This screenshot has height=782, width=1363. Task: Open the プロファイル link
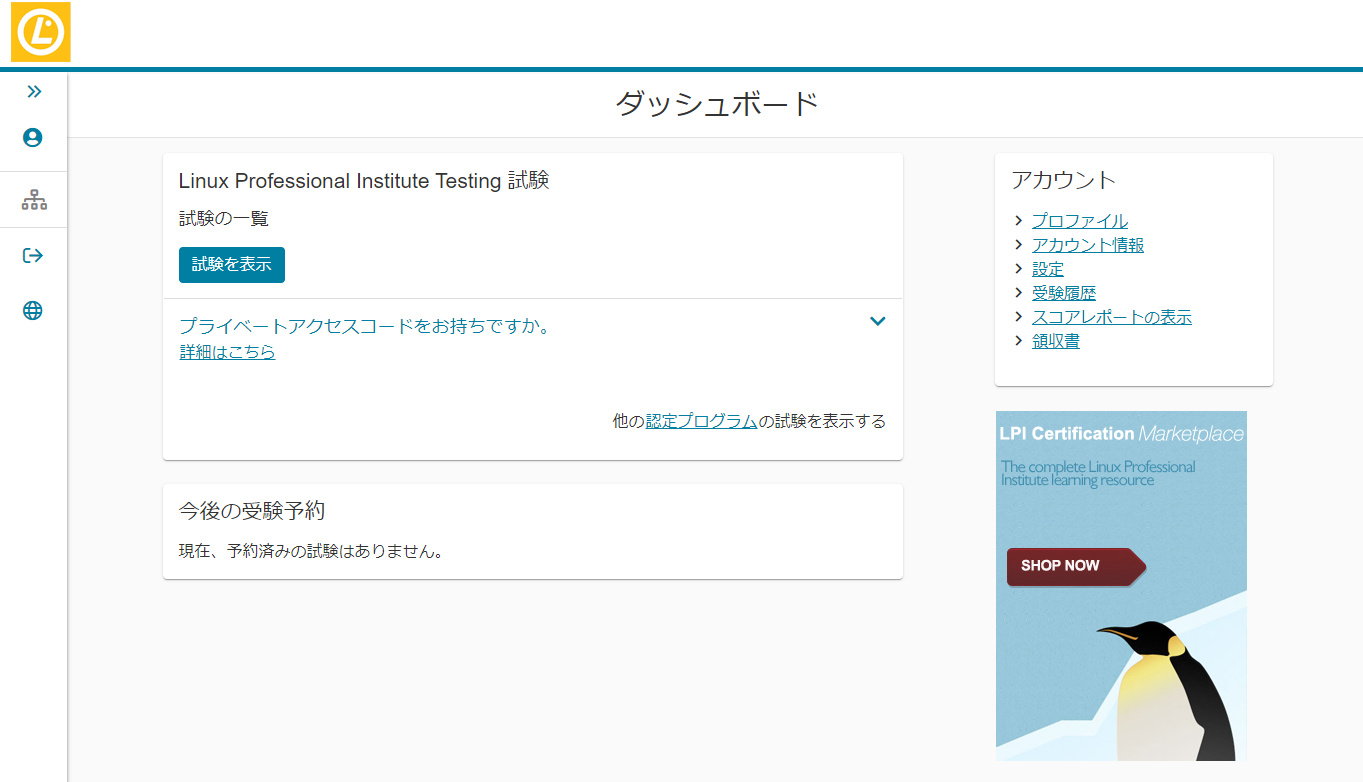[1080, 221]
